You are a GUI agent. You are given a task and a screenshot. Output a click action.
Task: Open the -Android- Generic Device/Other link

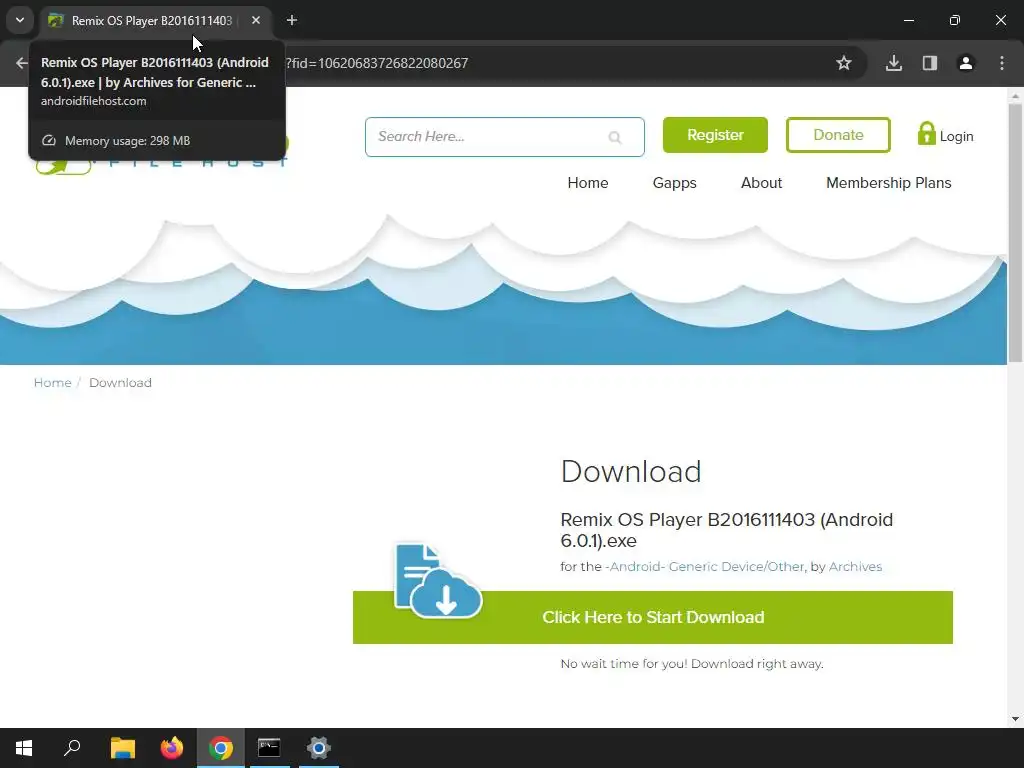click(x=705, y=566)
